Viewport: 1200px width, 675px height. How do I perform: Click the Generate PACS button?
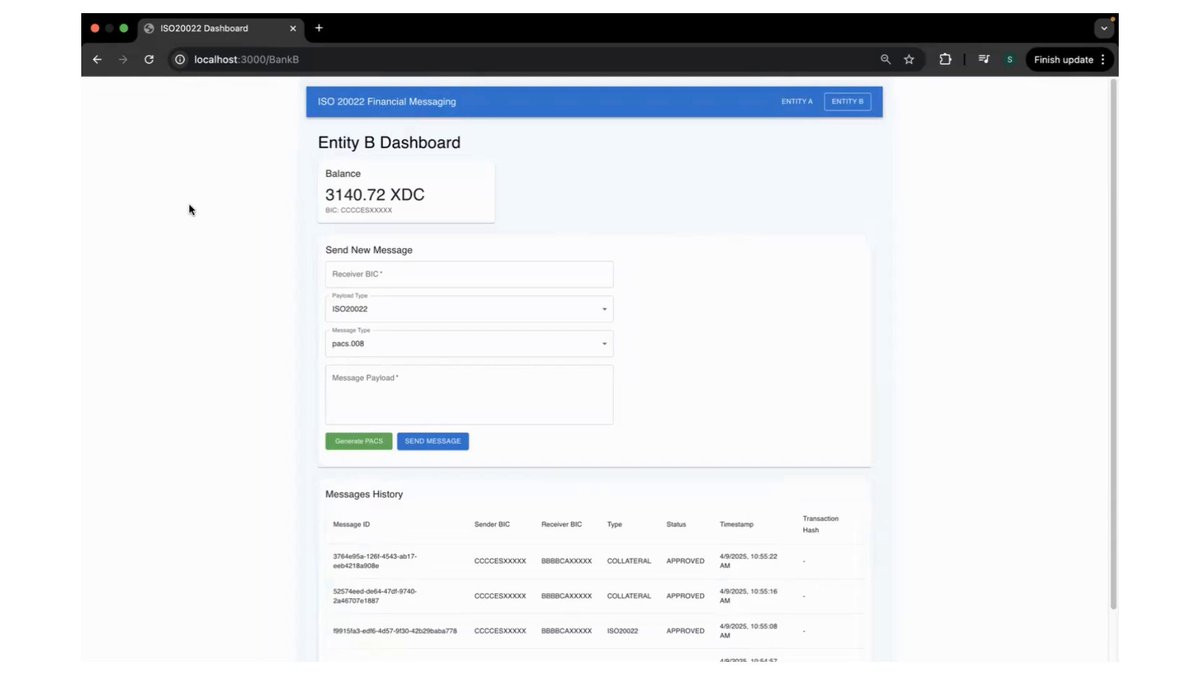359,441
